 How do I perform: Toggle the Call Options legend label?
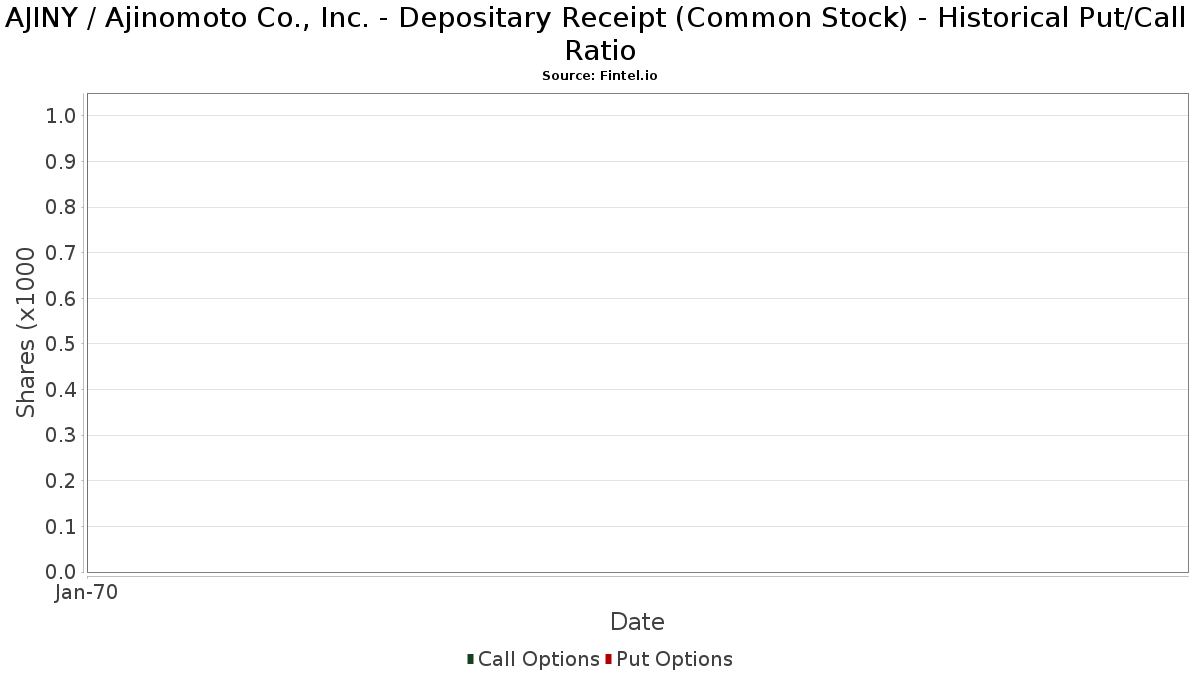coord(539,659)
